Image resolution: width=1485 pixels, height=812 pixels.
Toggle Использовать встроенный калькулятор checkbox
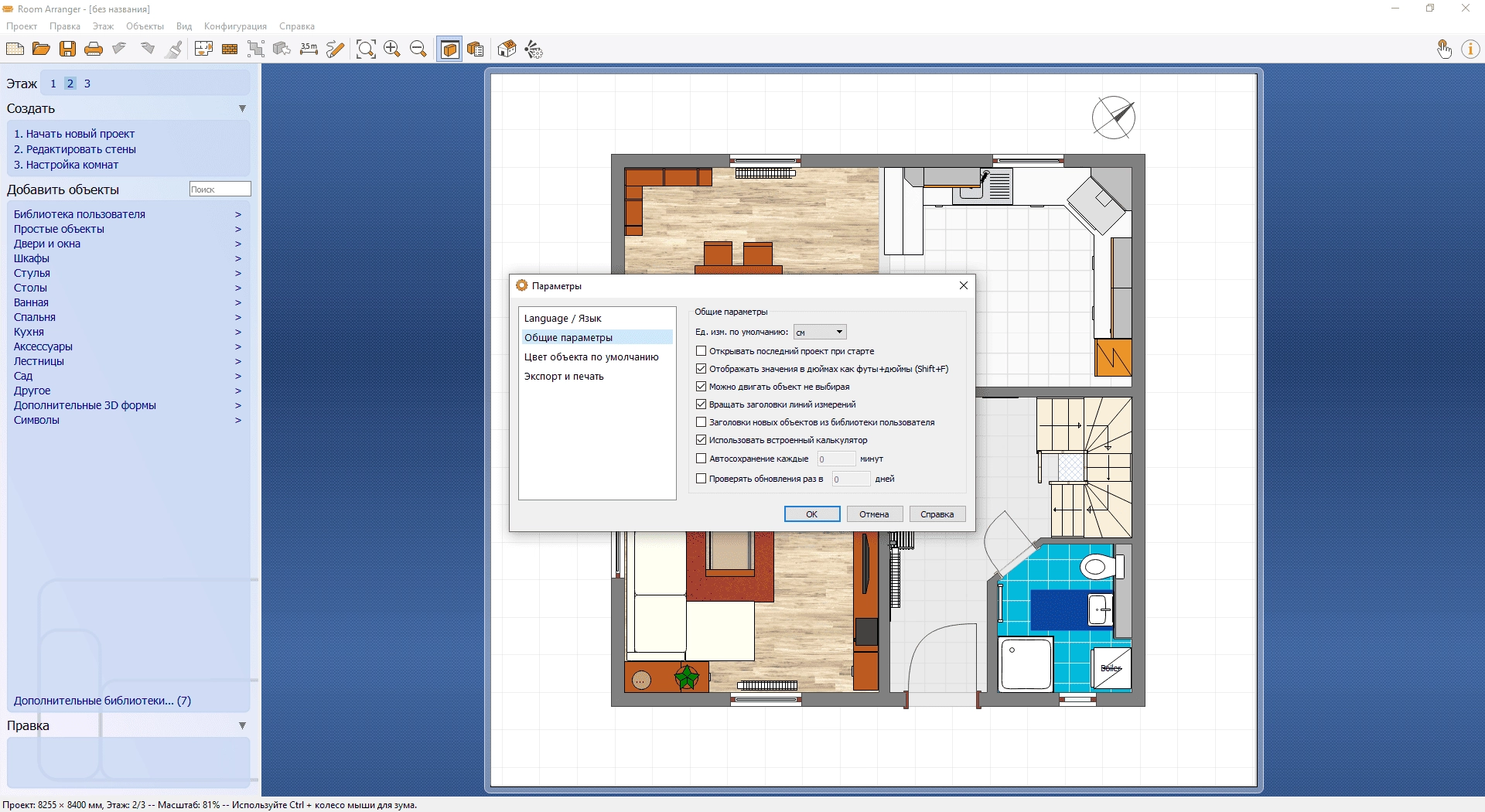702,440
